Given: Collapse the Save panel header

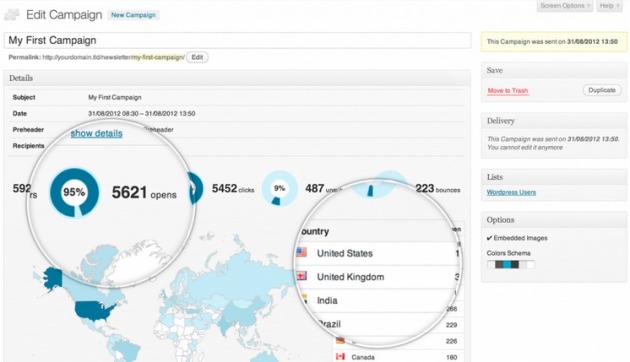Looking at the screenshot, I should click(x=554, y=70).
